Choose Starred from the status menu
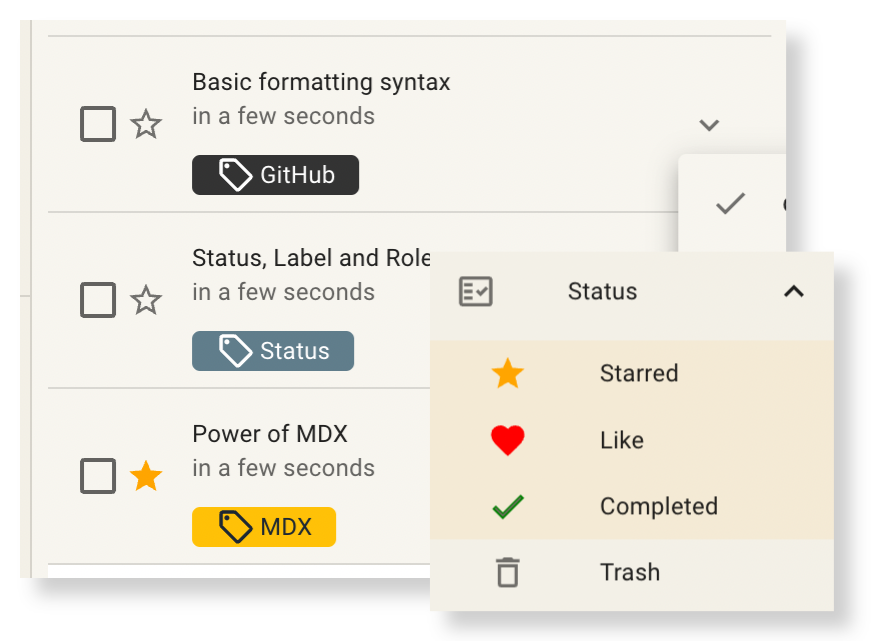Viewport: 874px width, 641px height. click(x=632, y=373)
